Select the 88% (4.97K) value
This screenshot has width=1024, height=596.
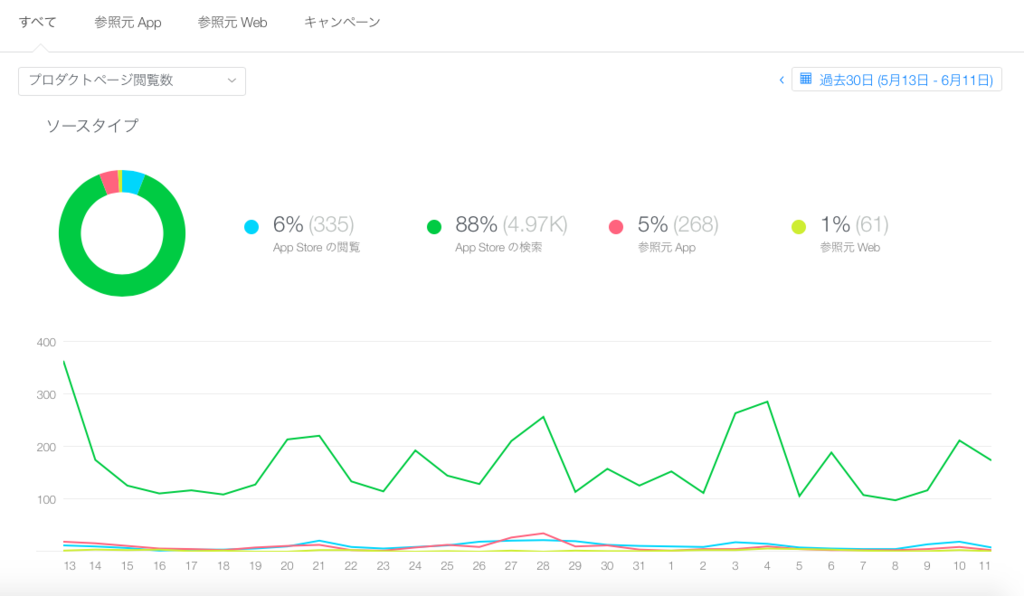pos(511,225)
